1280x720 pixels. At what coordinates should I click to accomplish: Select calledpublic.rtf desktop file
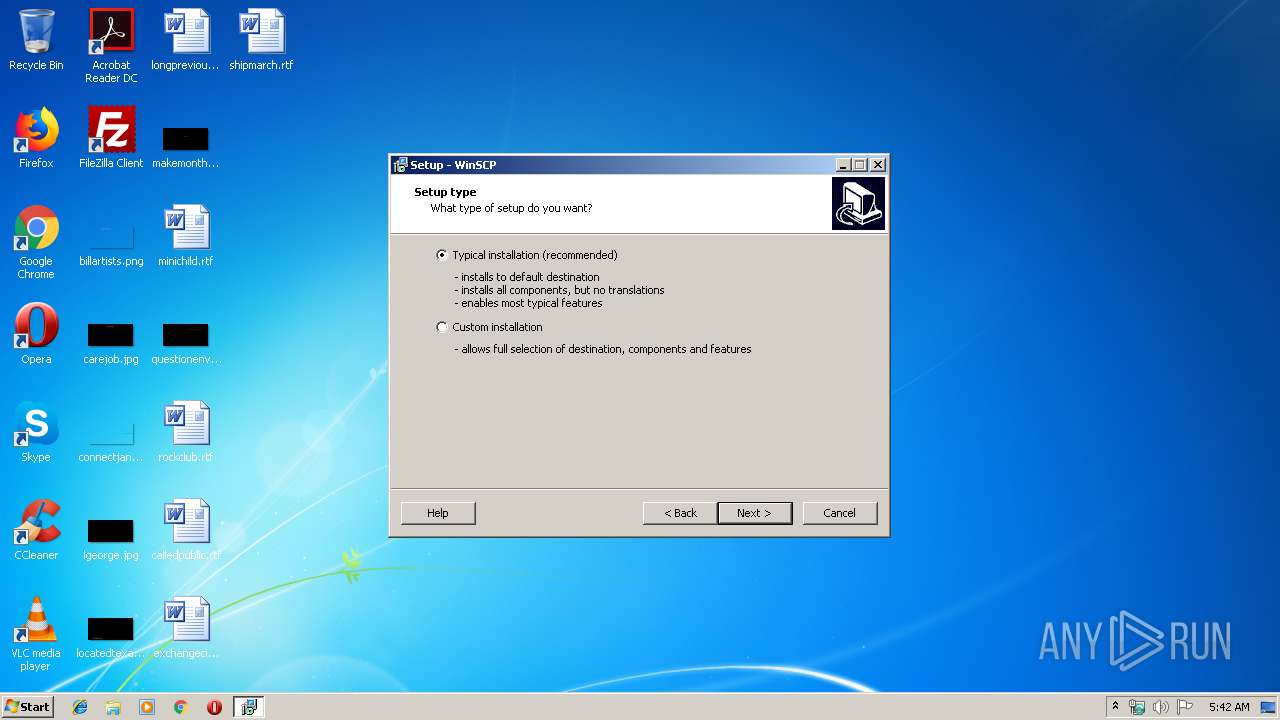click(186, 531)
